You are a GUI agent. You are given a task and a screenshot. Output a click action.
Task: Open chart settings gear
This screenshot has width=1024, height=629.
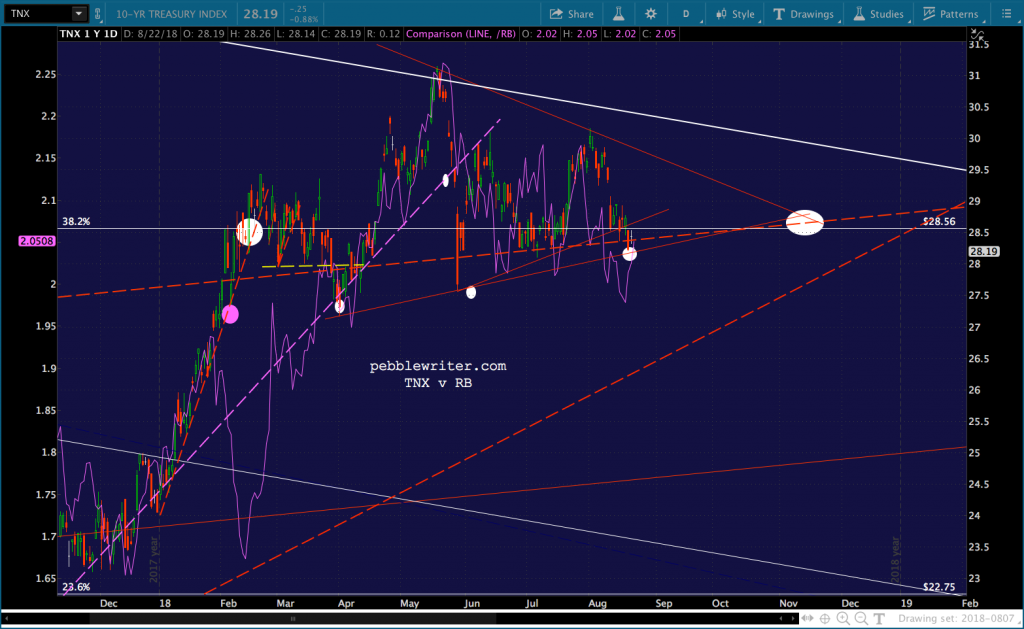(x=650, y=14)
